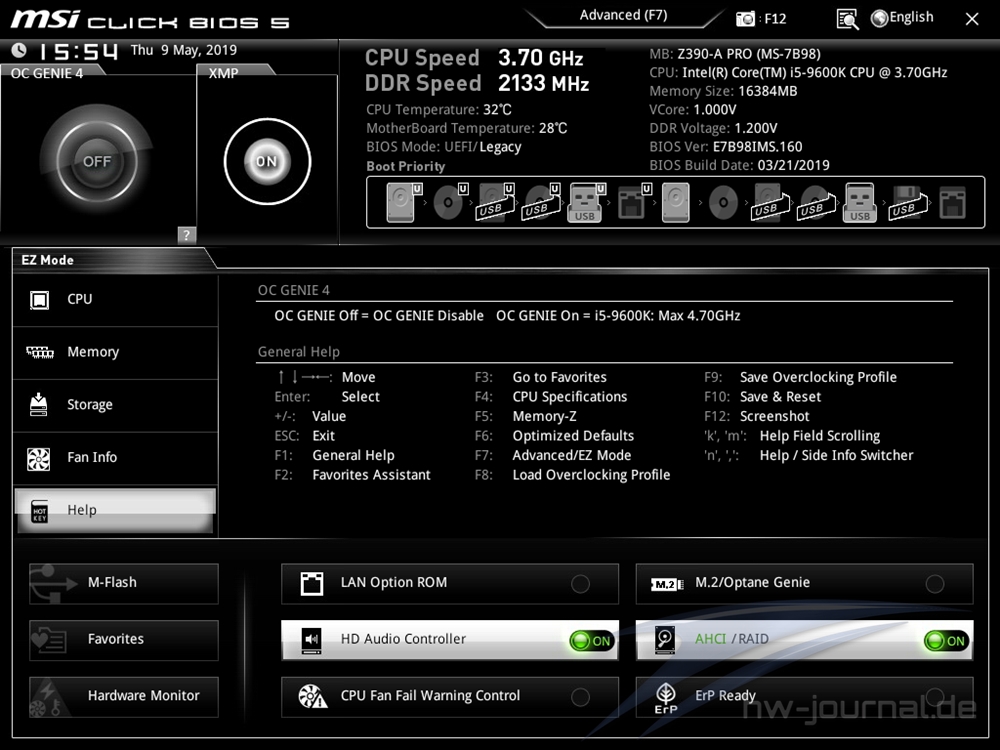Take a screenshot via the F12 camera icon
Screen dimensions: 1000x750
click(x=745, y=18)
